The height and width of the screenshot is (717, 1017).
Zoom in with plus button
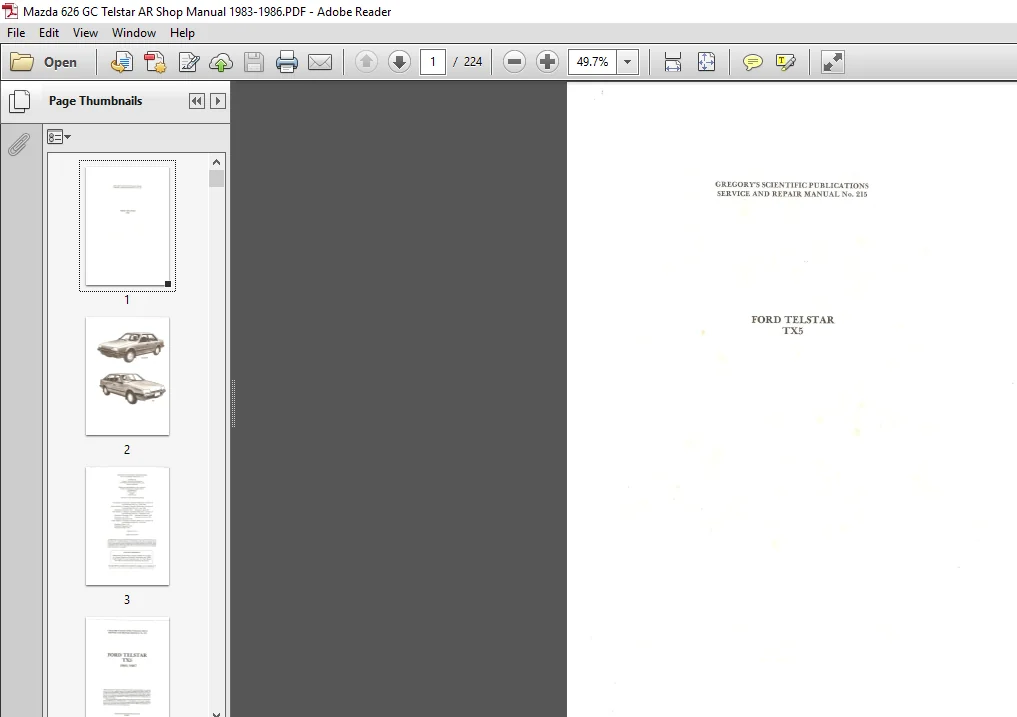(x=547, y=62)
